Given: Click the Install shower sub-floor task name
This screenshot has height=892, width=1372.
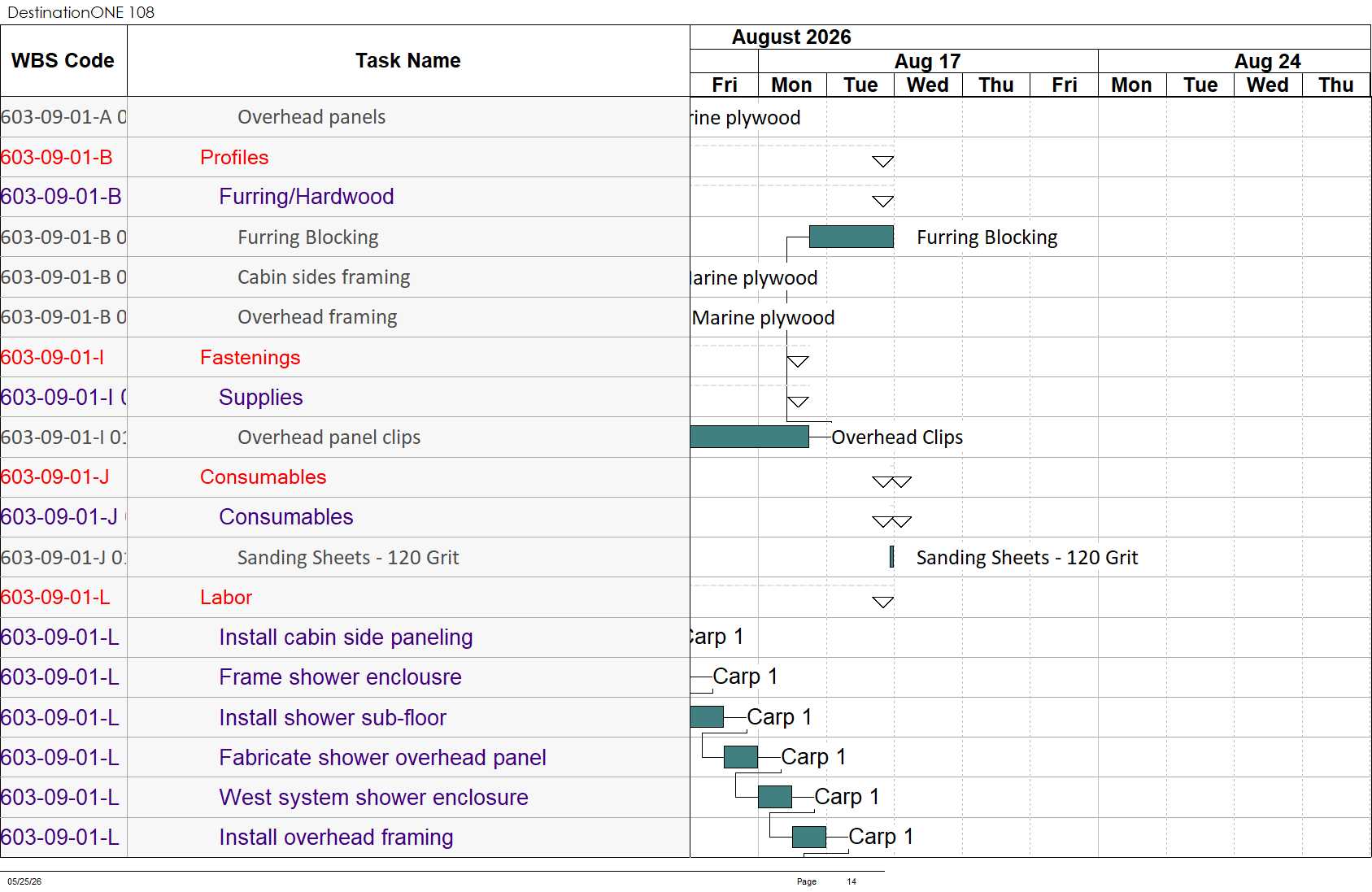Looking at the screenshot, I should (x=333, y=718).
